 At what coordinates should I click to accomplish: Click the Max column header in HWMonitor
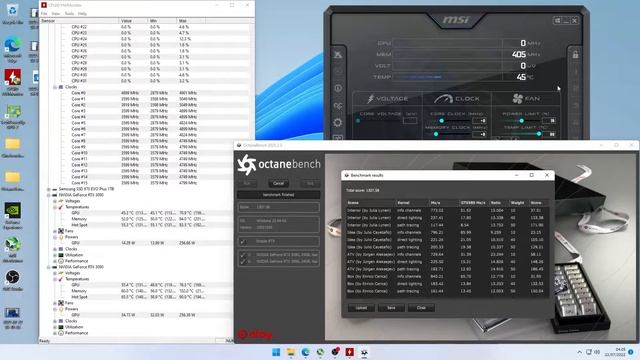[191, 20]
